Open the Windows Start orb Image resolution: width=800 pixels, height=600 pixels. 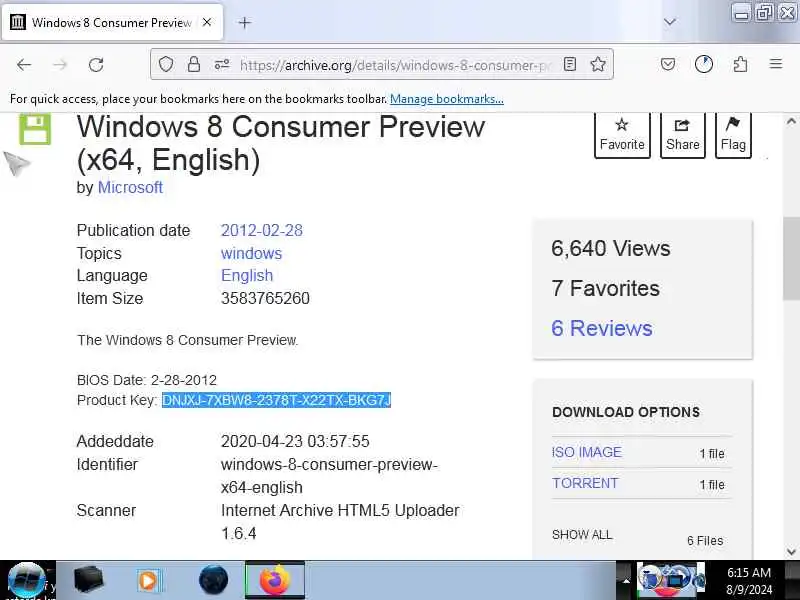27,580
